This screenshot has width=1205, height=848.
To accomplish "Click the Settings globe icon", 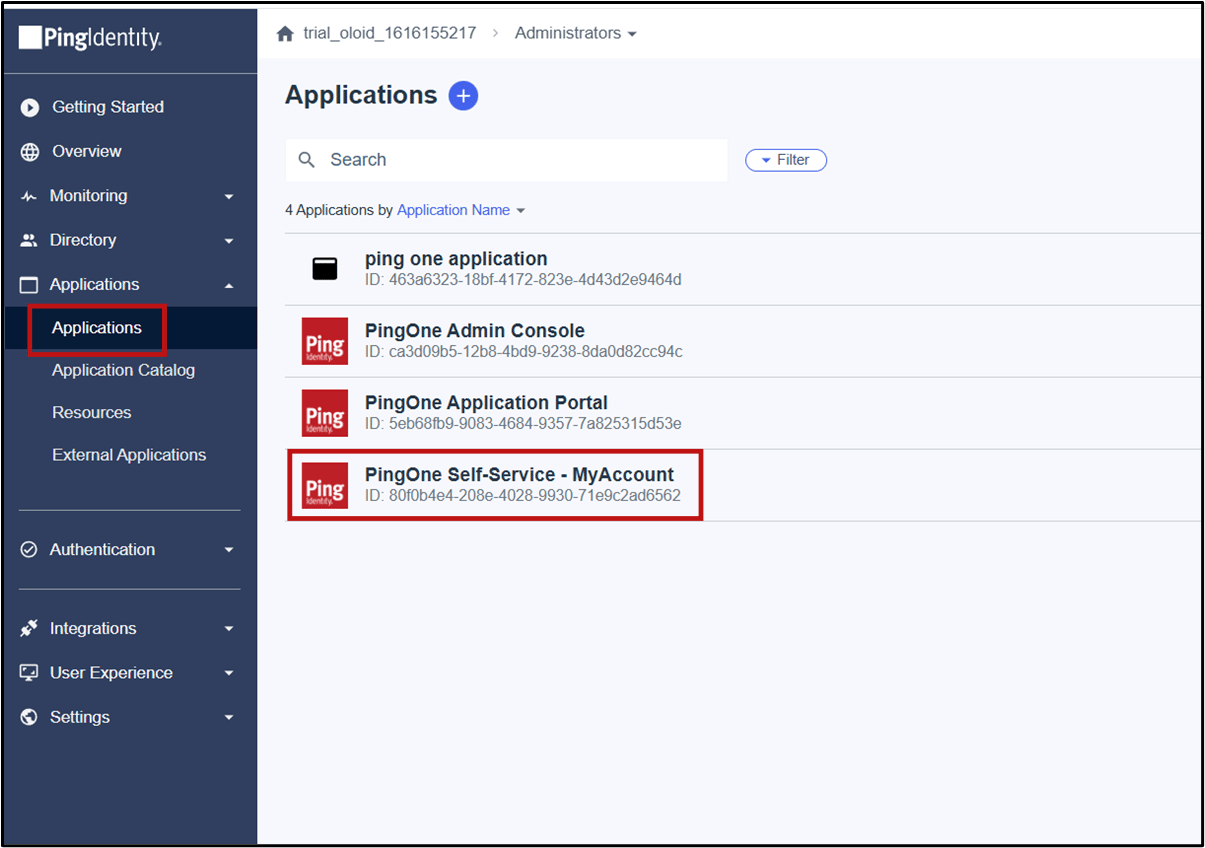I will (x=29, y=717).
